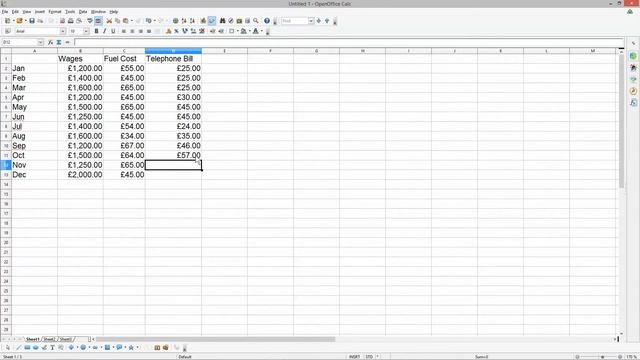The height and width of the screenshot is (360, 640).
Task: Open the Function Wizard fx icon
Action: click(50, 42)
